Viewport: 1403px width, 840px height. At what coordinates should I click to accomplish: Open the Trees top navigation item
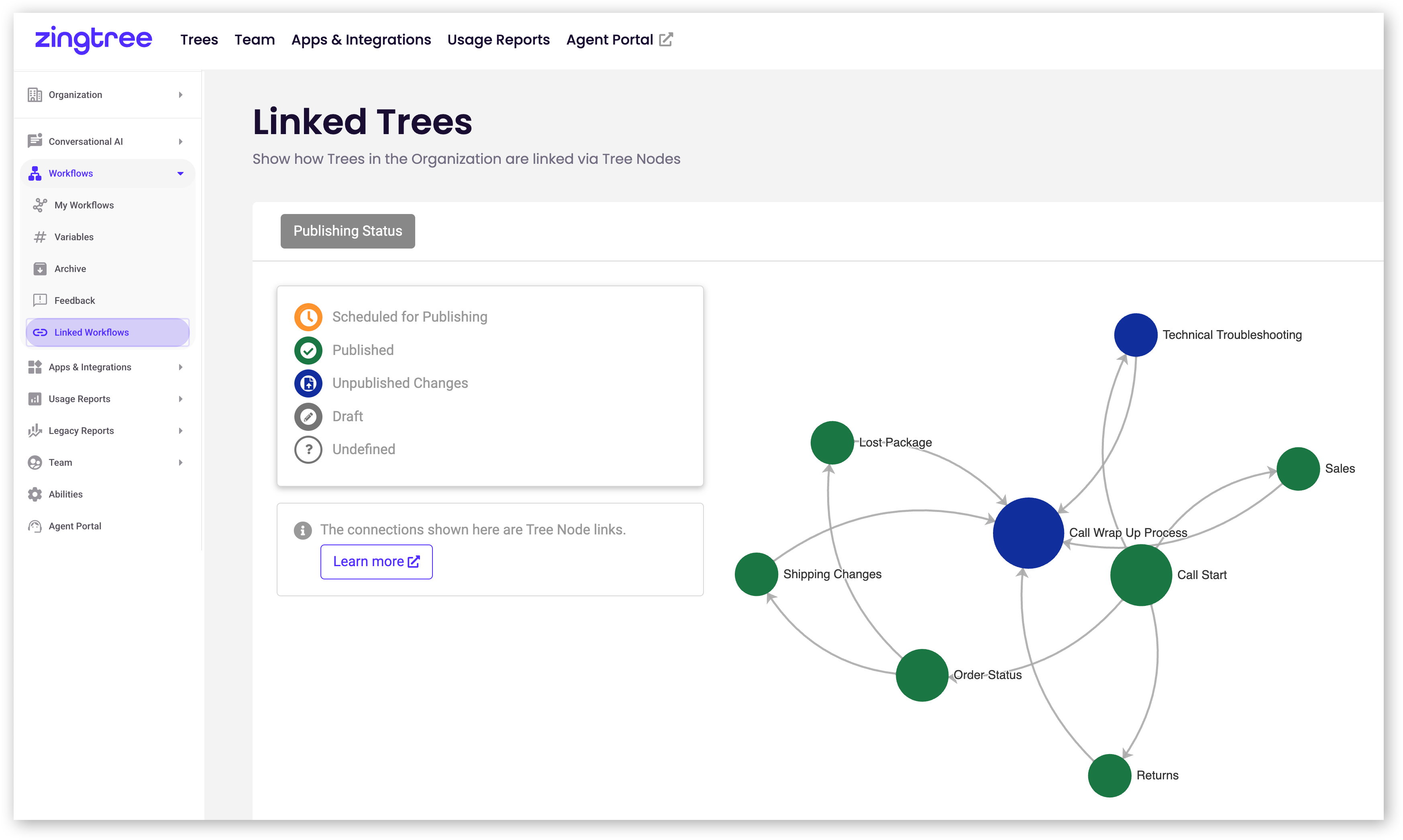(x=199, y=40)
